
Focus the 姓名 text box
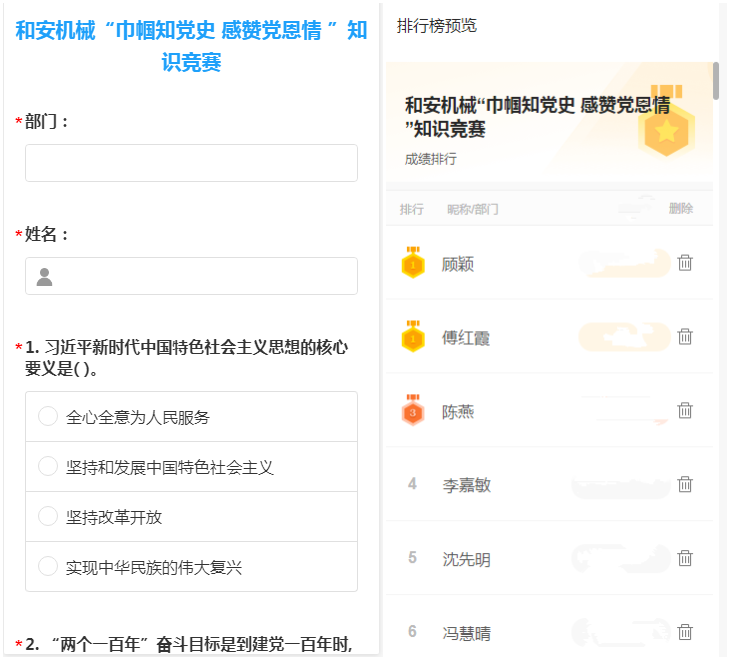coord(191,276)
